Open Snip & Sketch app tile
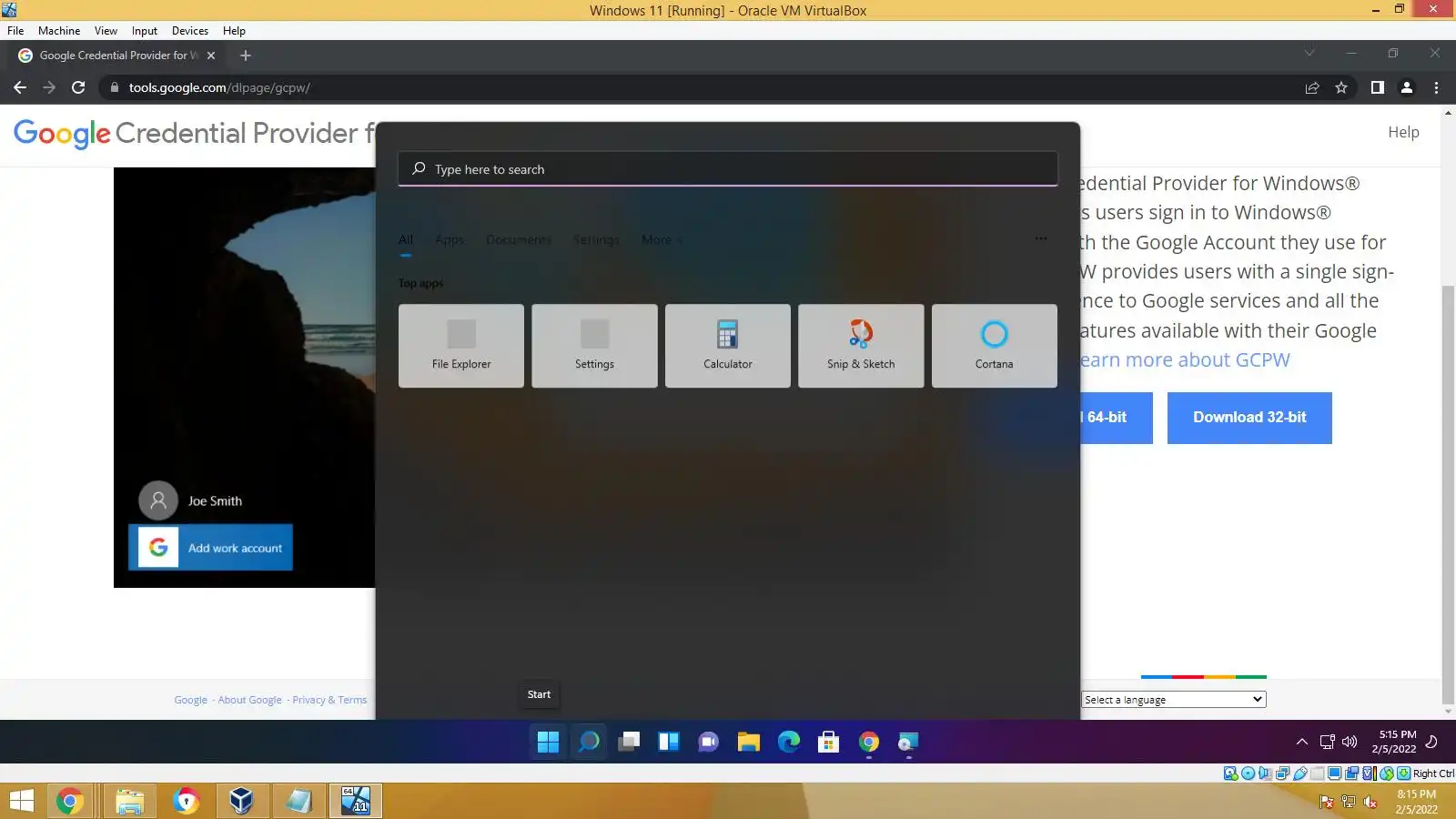 [861, 346]
